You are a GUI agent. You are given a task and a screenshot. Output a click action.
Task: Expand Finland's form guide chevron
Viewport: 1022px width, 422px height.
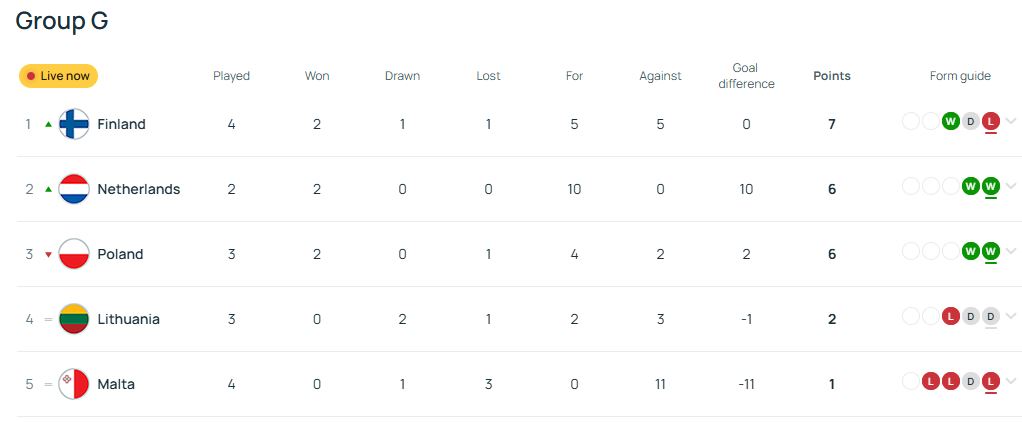pos(1011,121)
